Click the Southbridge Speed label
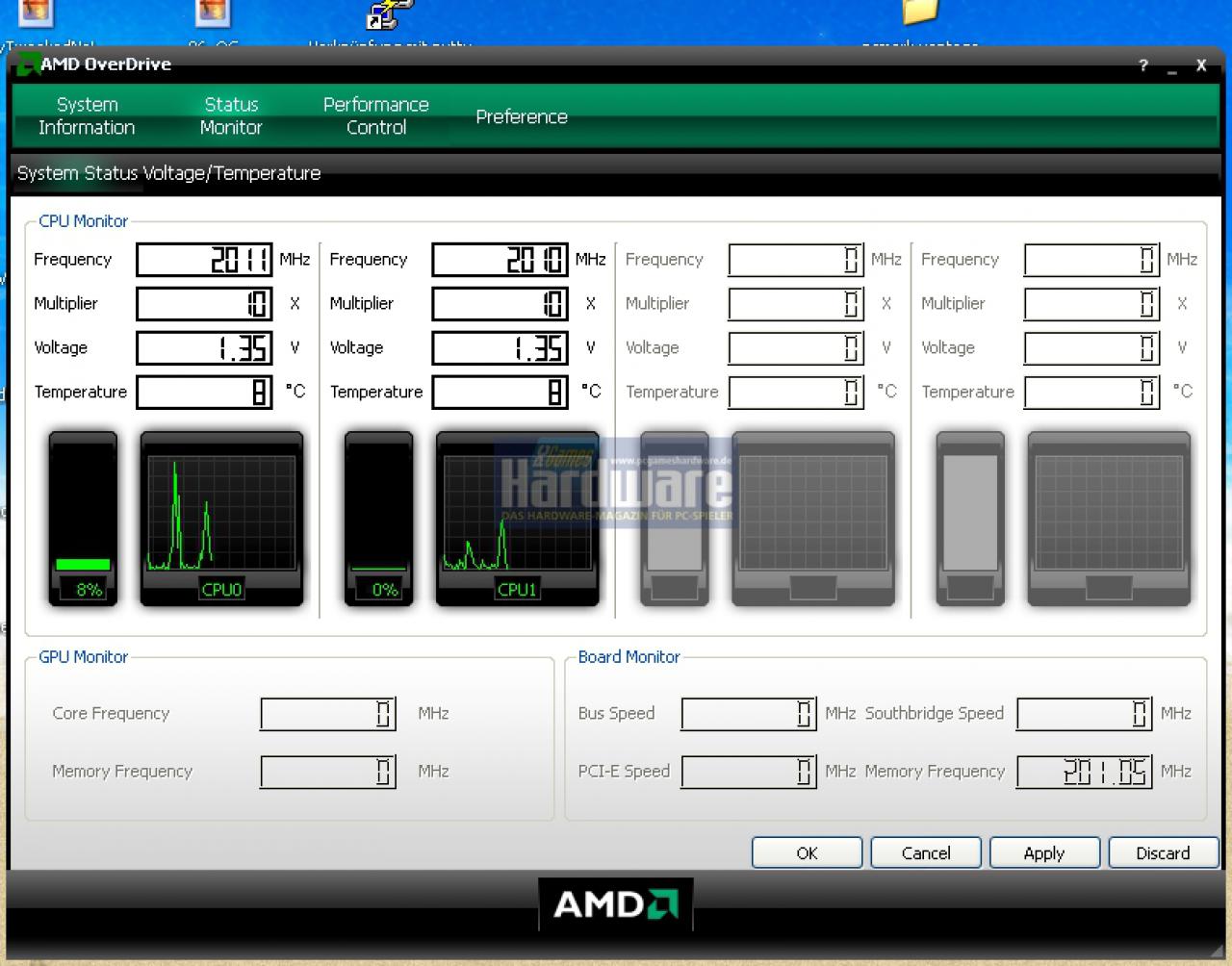The height and width of the screenshot is (966, 1232). pos(934,713)
